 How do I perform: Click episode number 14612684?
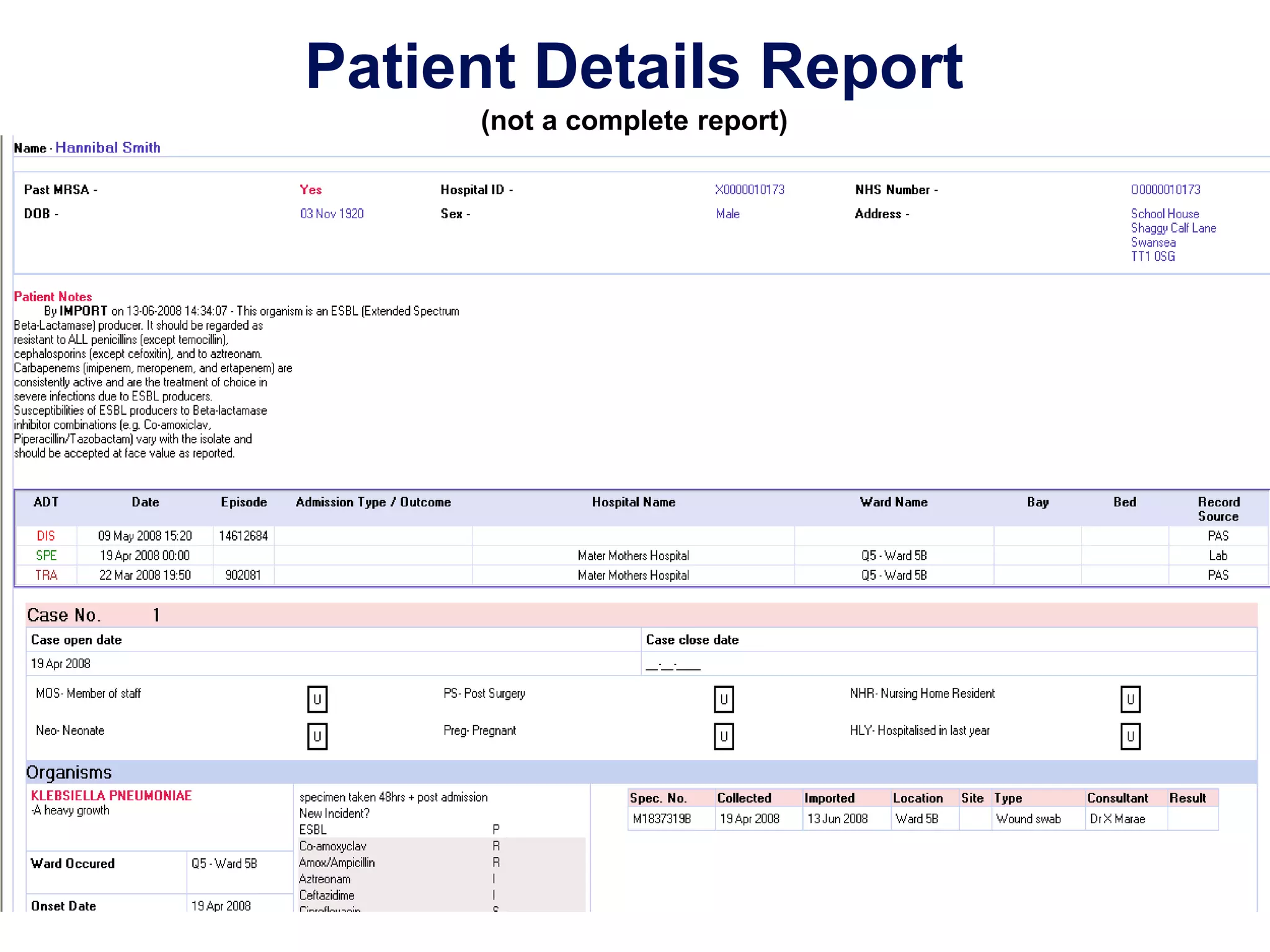point(243,535)
